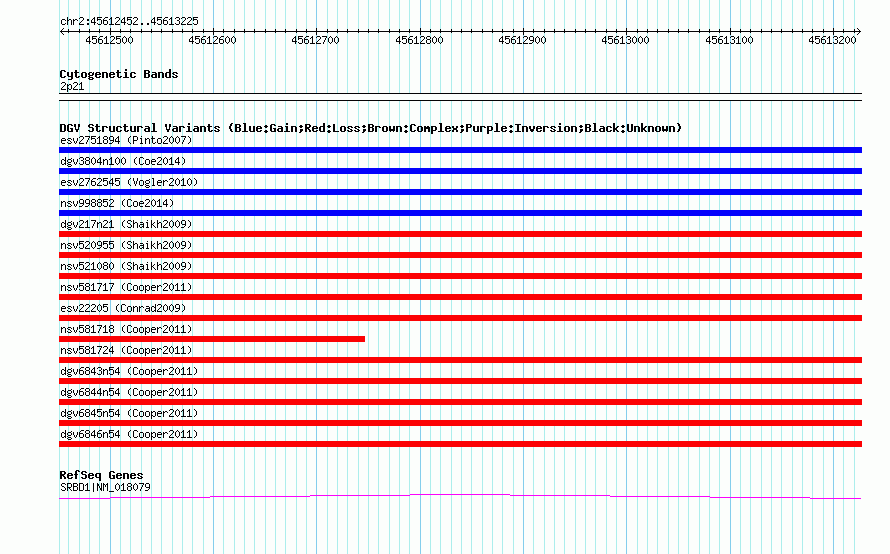The height and width of the screenshot is (554, 890).
Task: Click red bar below dgv6844n54
Action: tap(460, 402)
